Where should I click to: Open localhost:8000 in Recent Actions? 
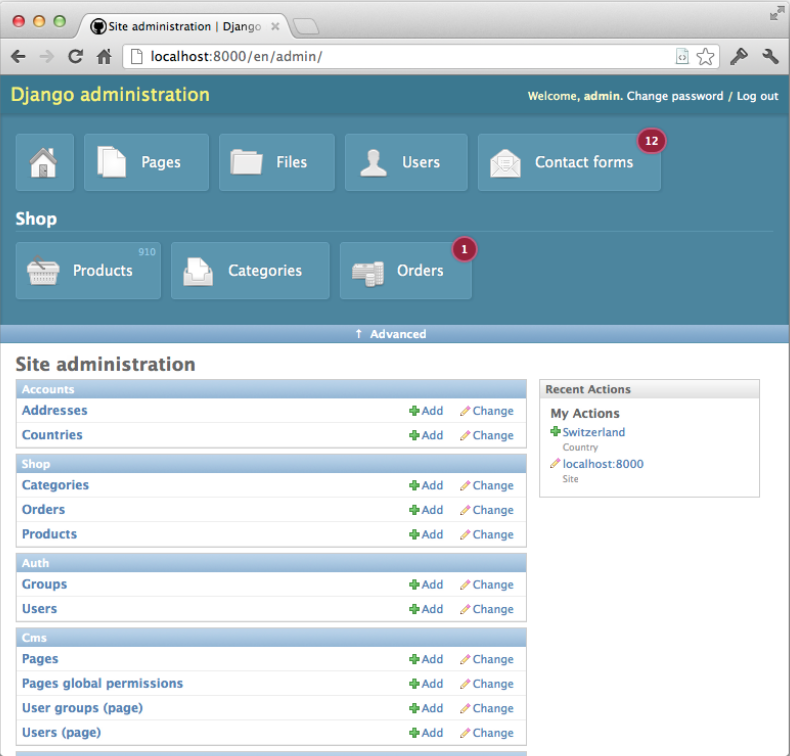[603, 464]
